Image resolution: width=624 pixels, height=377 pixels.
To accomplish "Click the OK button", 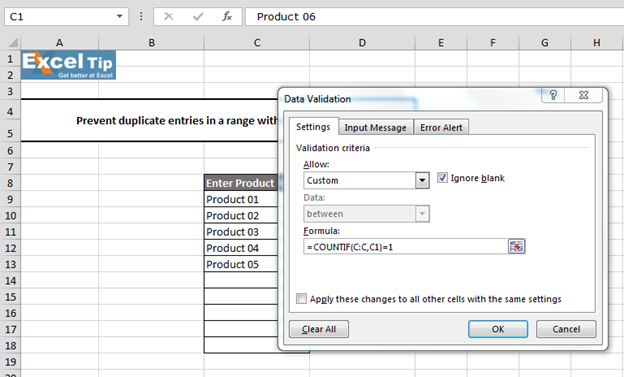I will [x=498, y=329].
